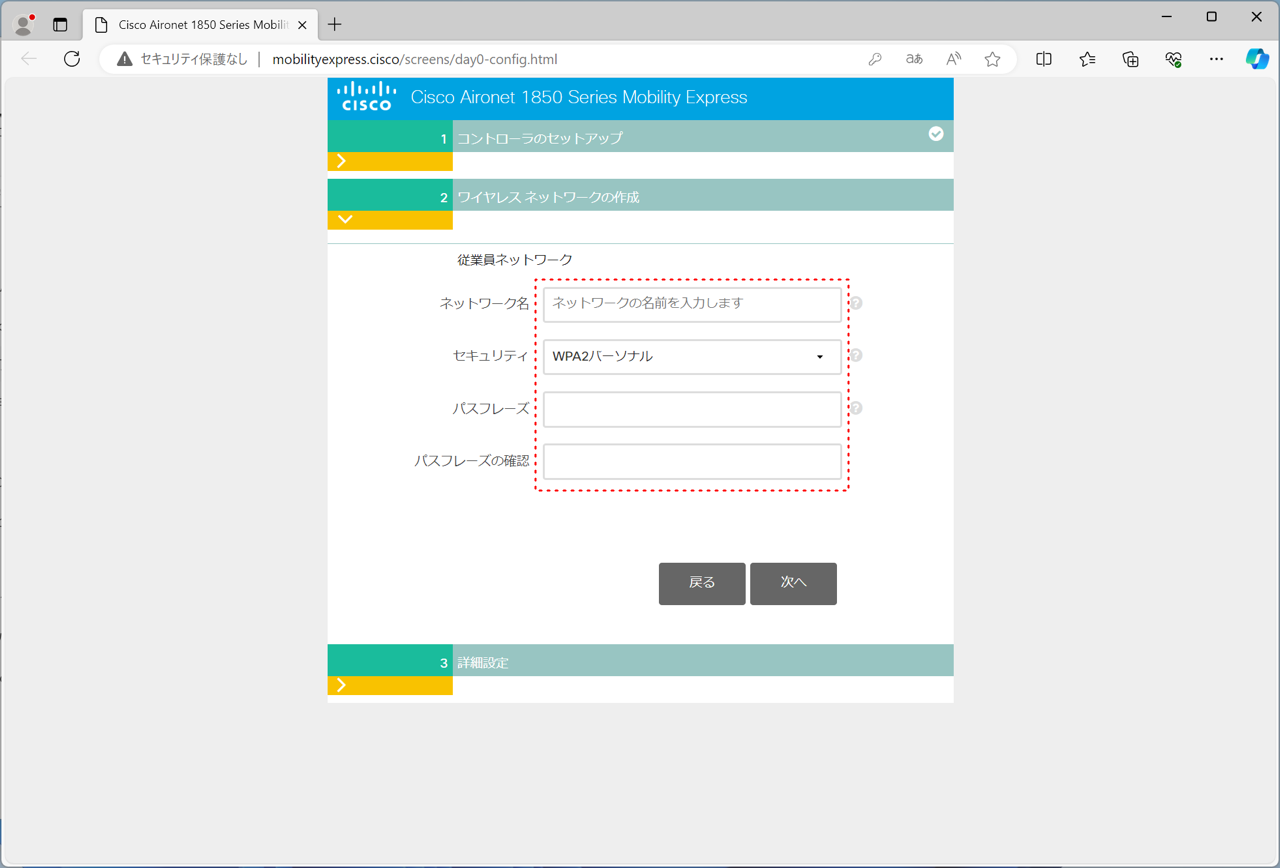Click the セキュリティ label text
Screen dimensions: 1280x868
491,356
